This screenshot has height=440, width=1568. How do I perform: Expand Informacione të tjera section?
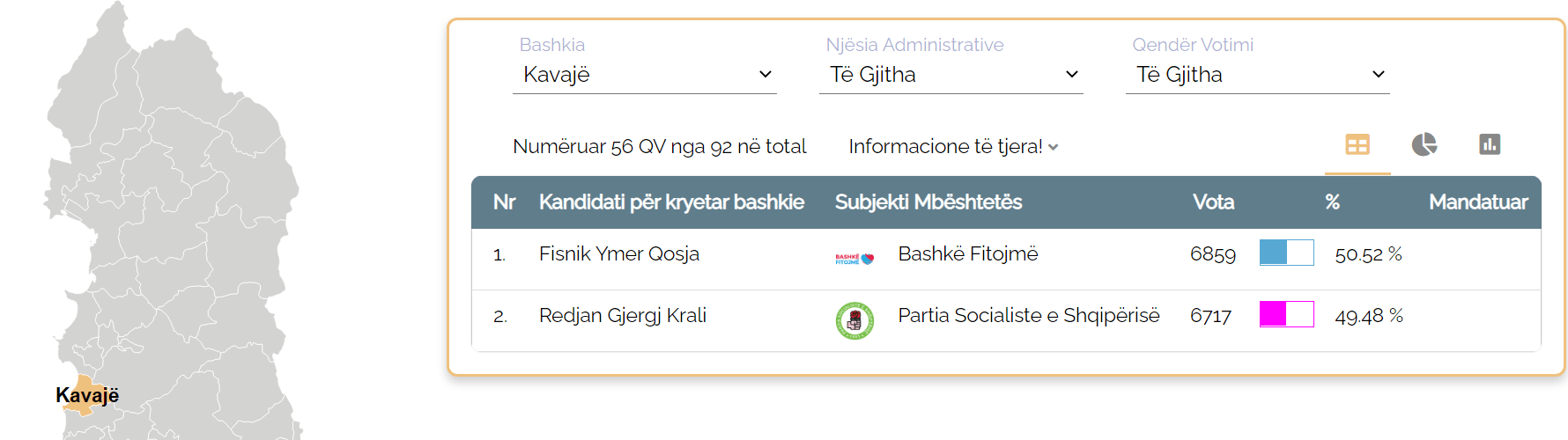point(953,147)
